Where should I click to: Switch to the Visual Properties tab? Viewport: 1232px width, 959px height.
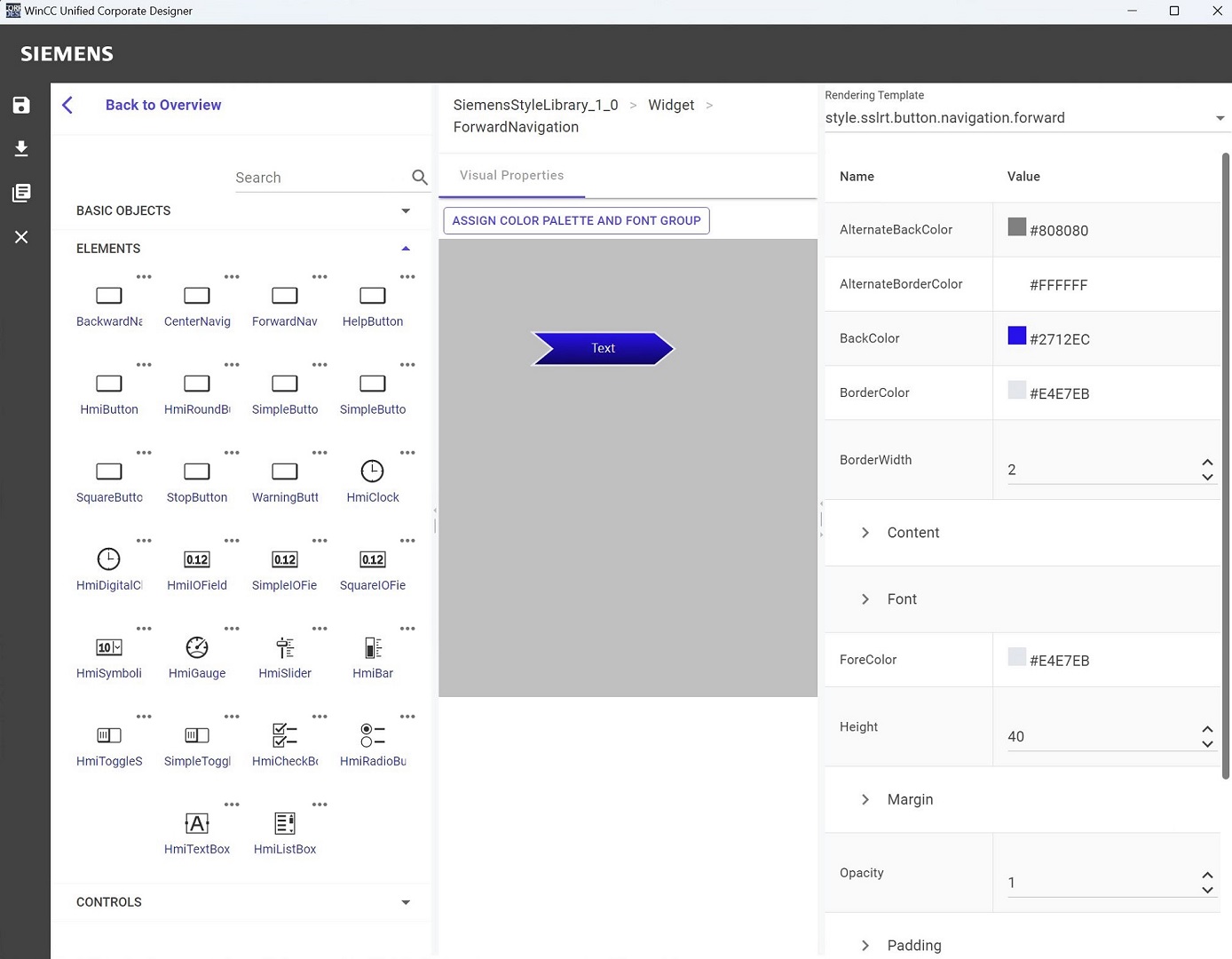point(512,176)
